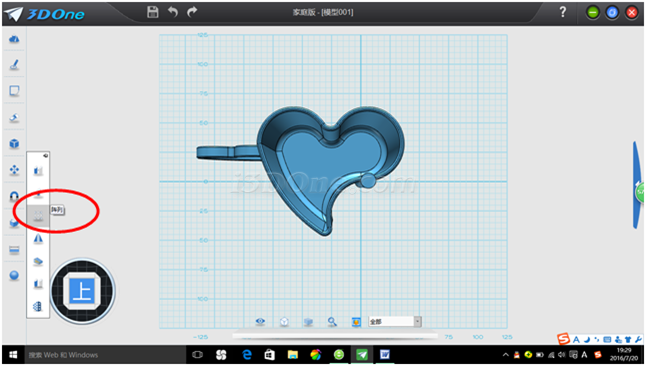Open the sketch drawing pen tool
The width and height of the screenshot is (646, 366).
coord(14,65)
